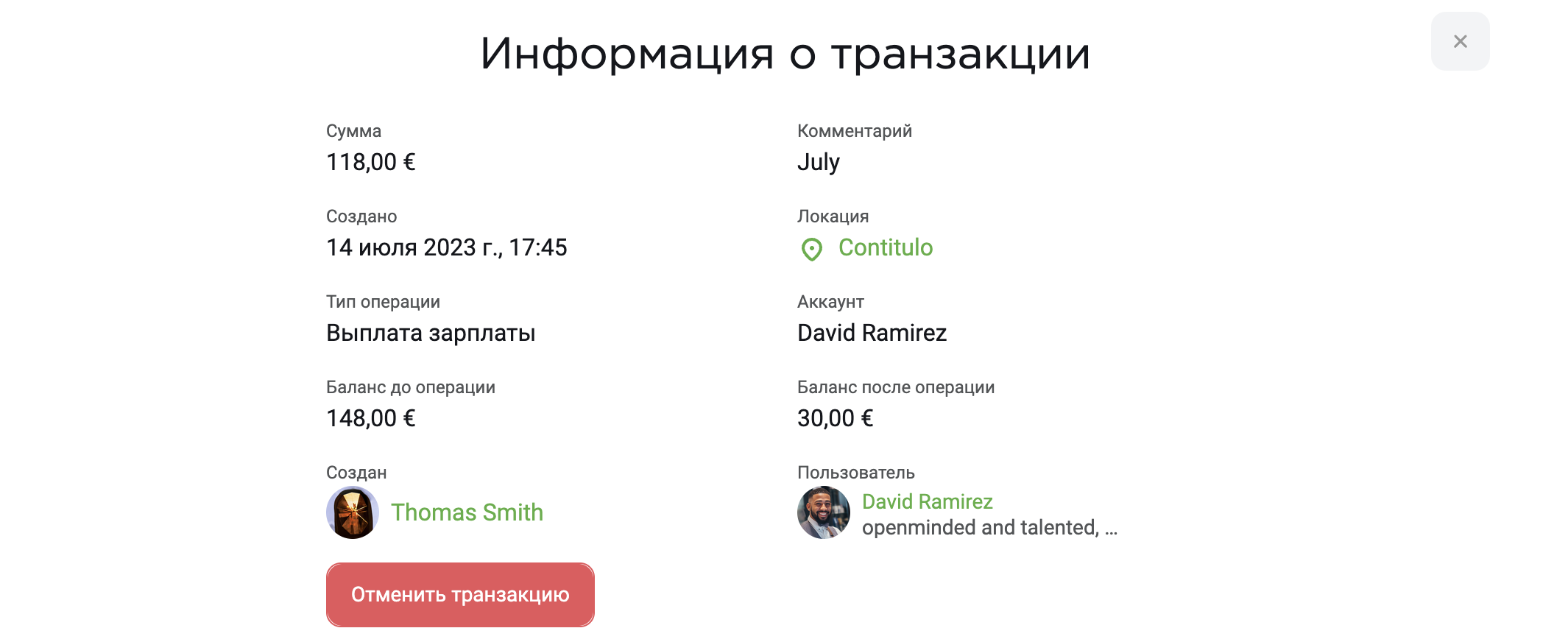Click the Локация field label
This screenshot has width=1568, height=642.
[833, 216]
